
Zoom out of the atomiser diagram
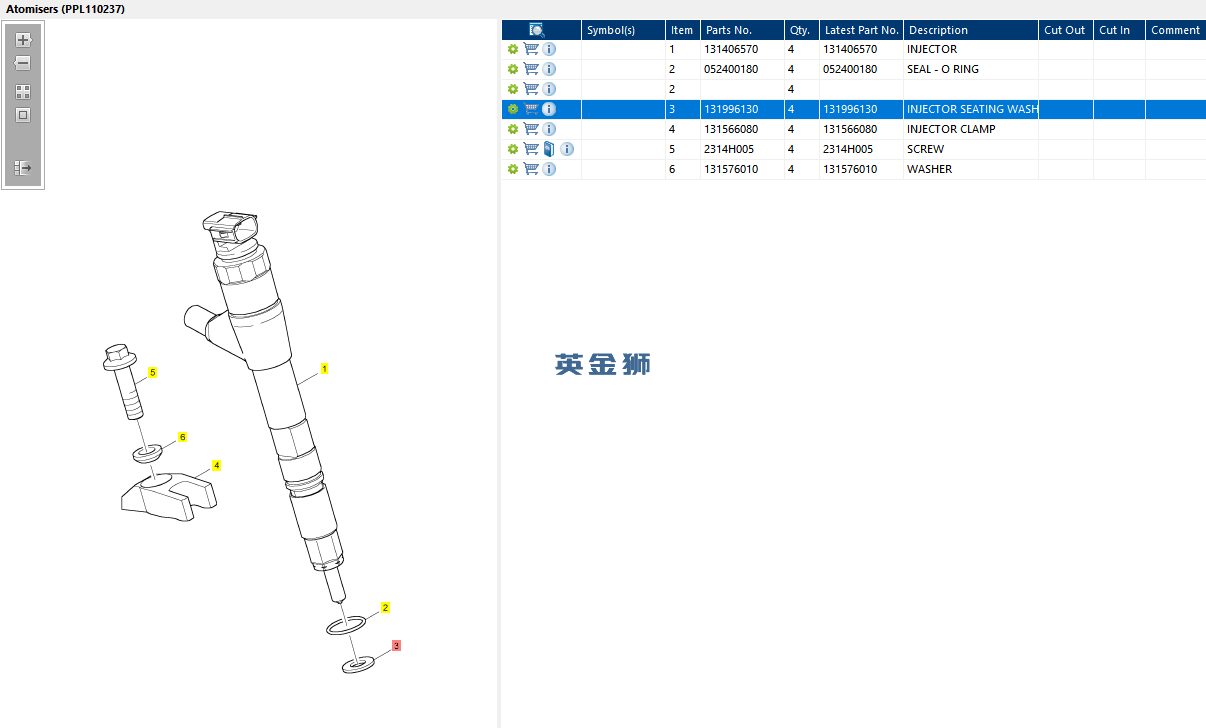[23, 63]
